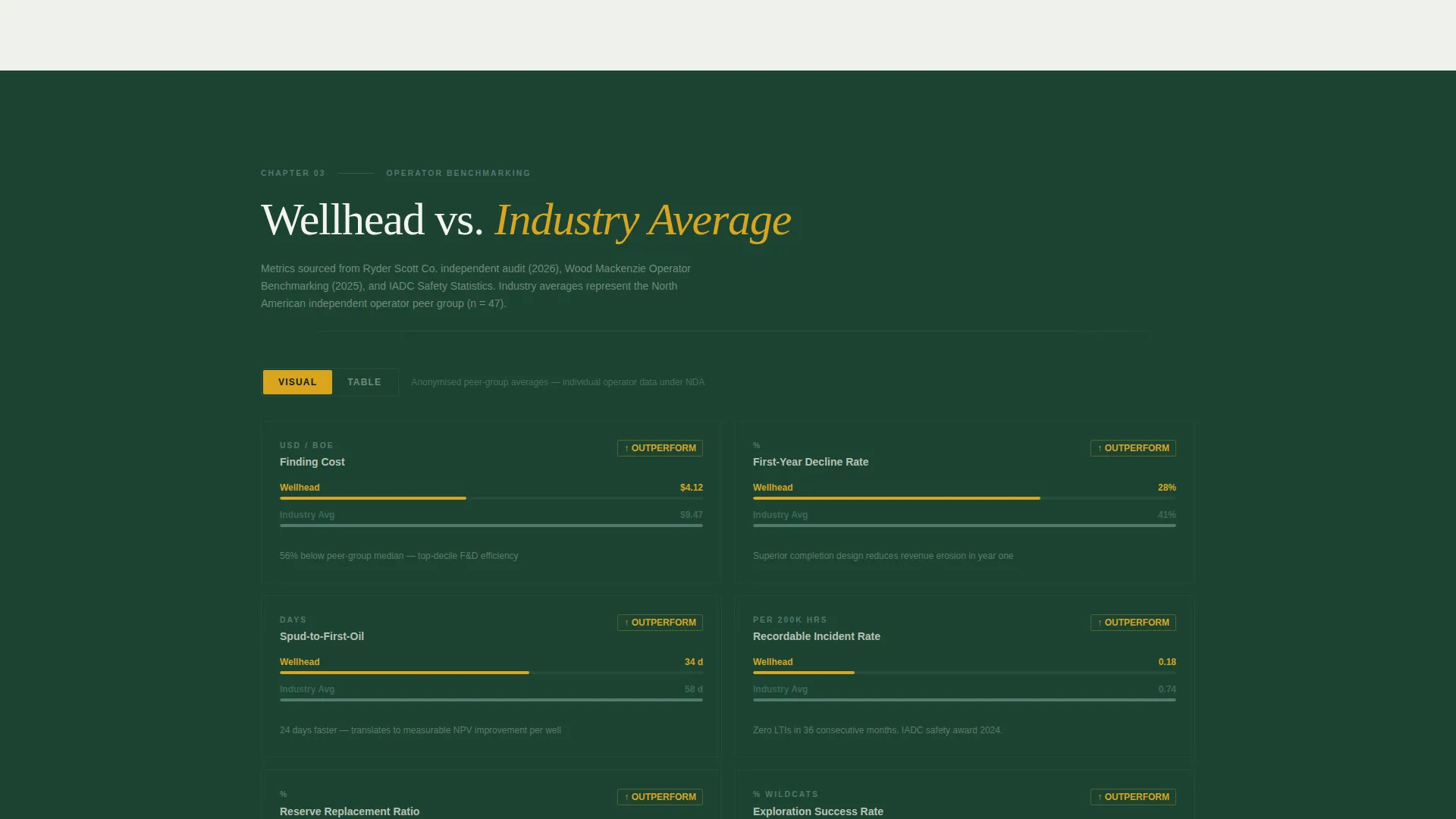1456x819 pixels.
Task: Click the OUTPERFORM badge on Exploration Success Rate
Action: 1133,797
